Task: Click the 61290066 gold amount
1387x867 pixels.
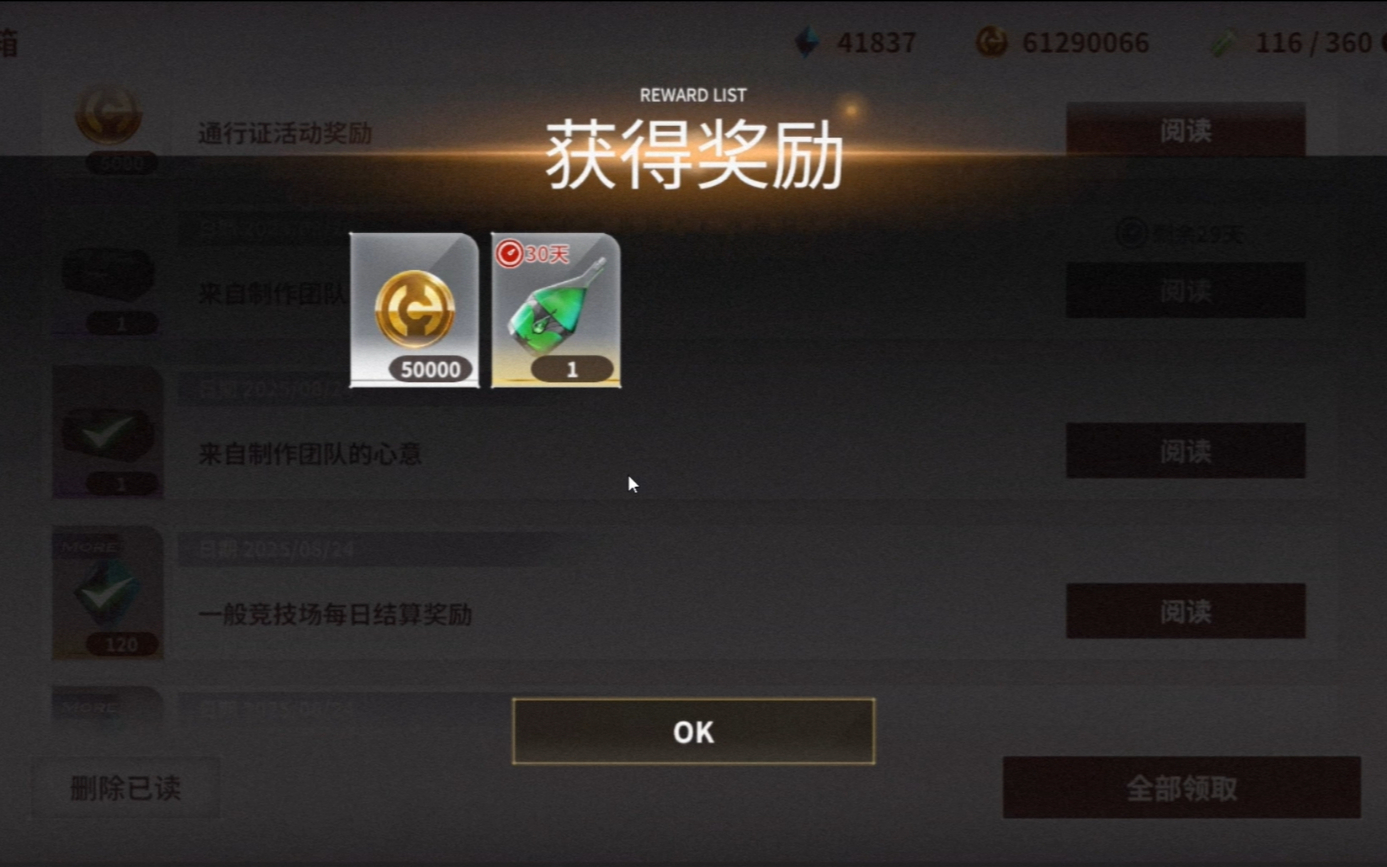Action: [x=1085, y=43]
